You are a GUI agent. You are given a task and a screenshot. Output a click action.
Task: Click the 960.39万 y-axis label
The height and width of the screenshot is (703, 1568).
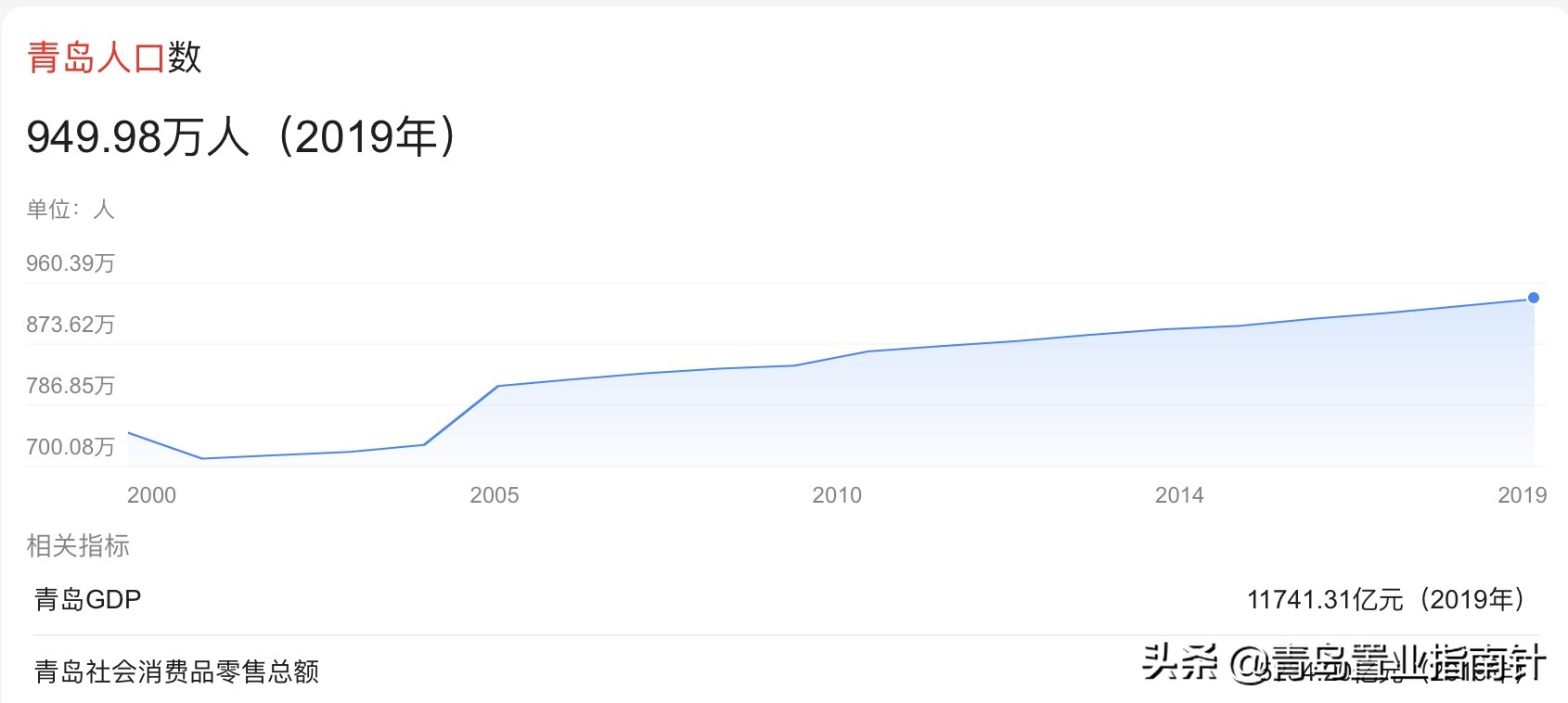pyautogui.click(x=71, y=263)
